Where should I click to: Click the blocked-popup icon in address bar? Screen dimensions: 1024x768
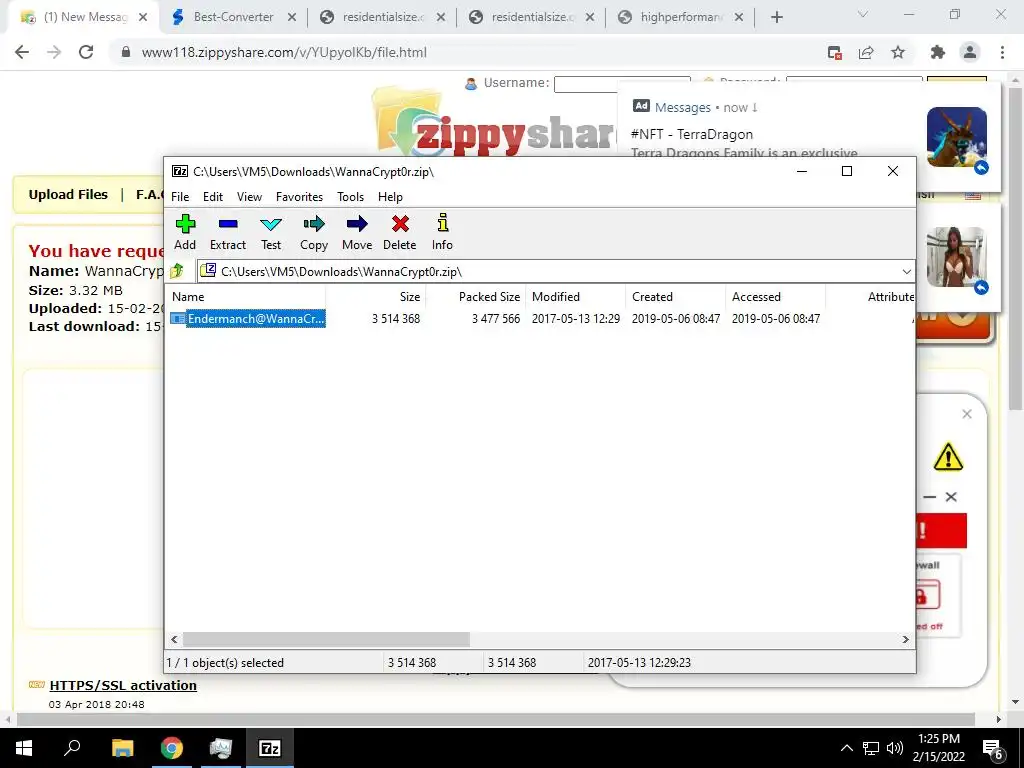click(x=834, y=52)
